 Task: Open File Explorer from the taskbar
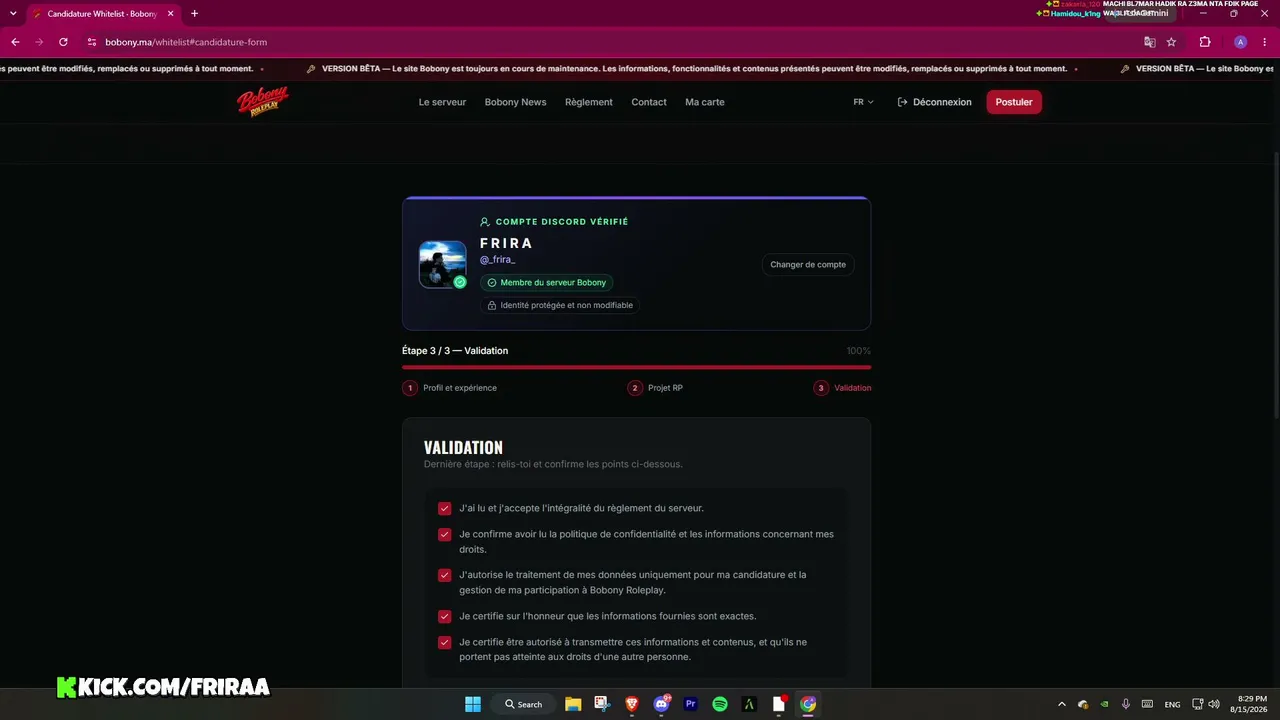click(573, 704)
